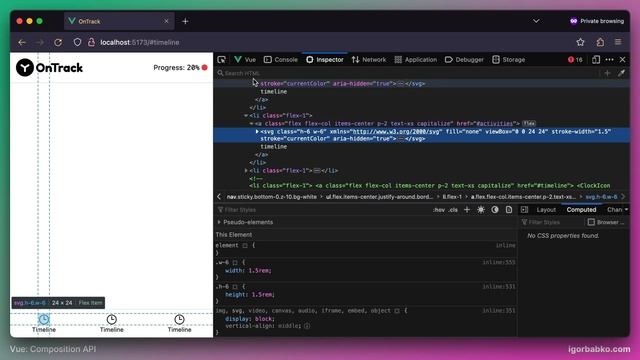Open DevTools more options menu
Image resolution: width=640 pixels, height=360 pixels.
click(x=609, y=60)
